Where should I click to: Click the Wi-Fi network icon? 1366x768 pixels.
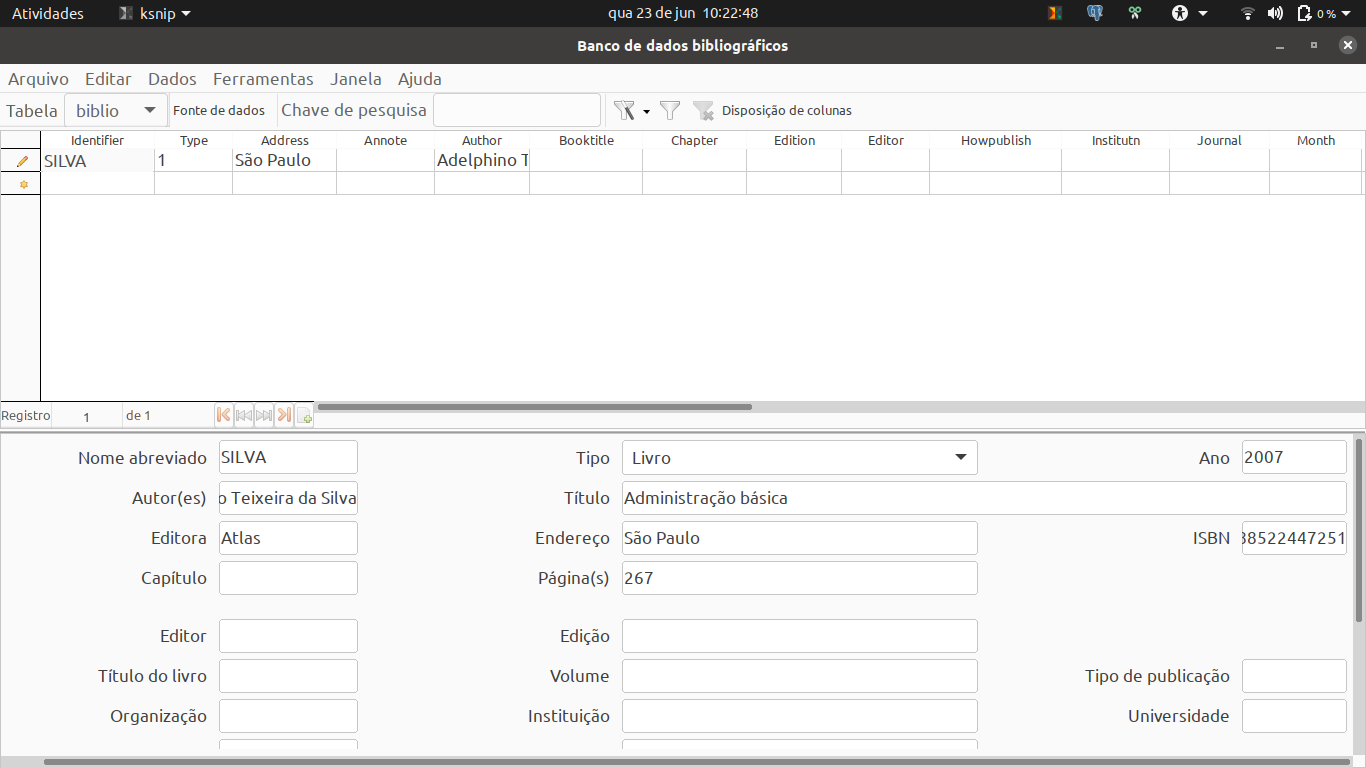1247,13
